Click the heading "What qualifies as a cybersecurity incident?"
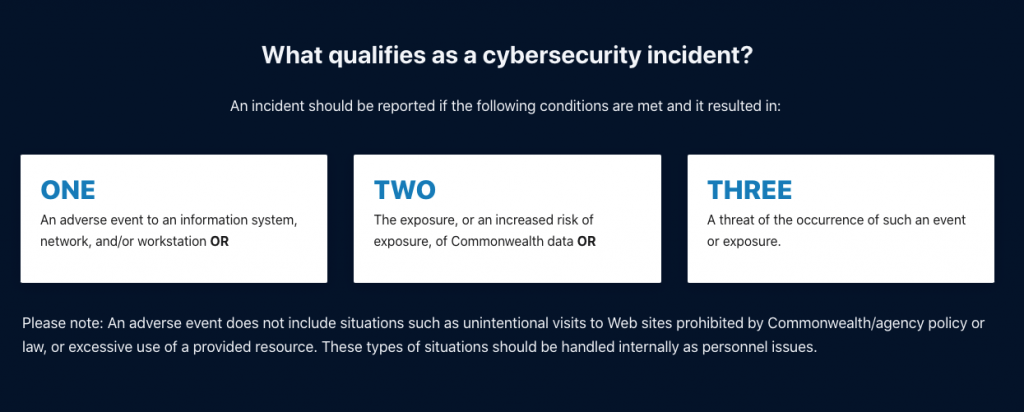The image size is (1024, 412). [507, 55]
